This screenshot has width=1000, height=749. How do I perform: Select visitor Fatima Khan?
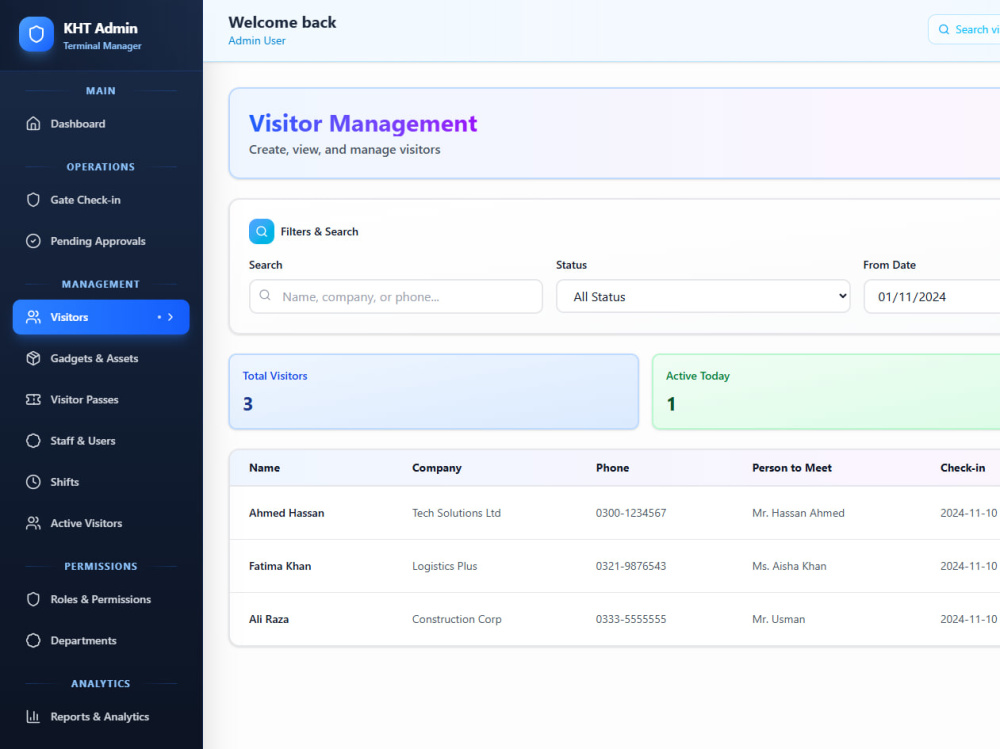[280, 566]
